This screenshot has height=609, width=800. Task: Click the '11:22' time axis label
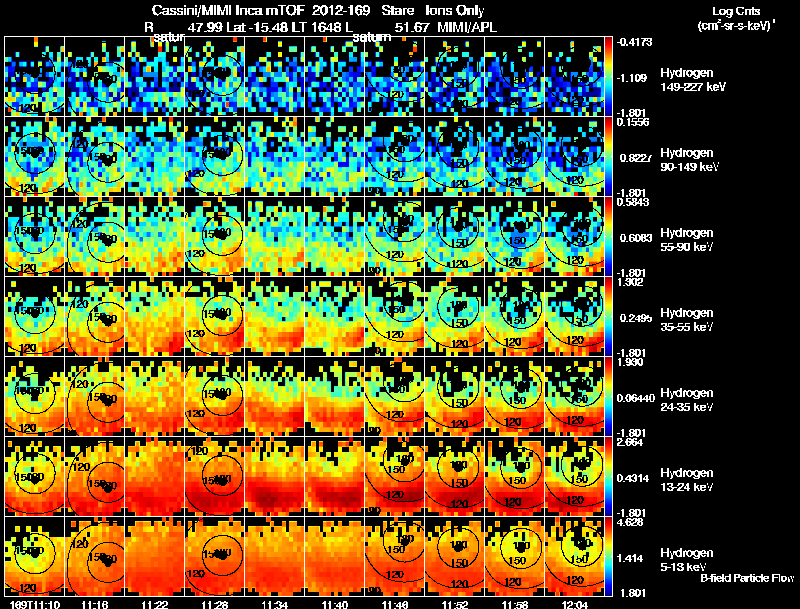click(x=155, y=605)
